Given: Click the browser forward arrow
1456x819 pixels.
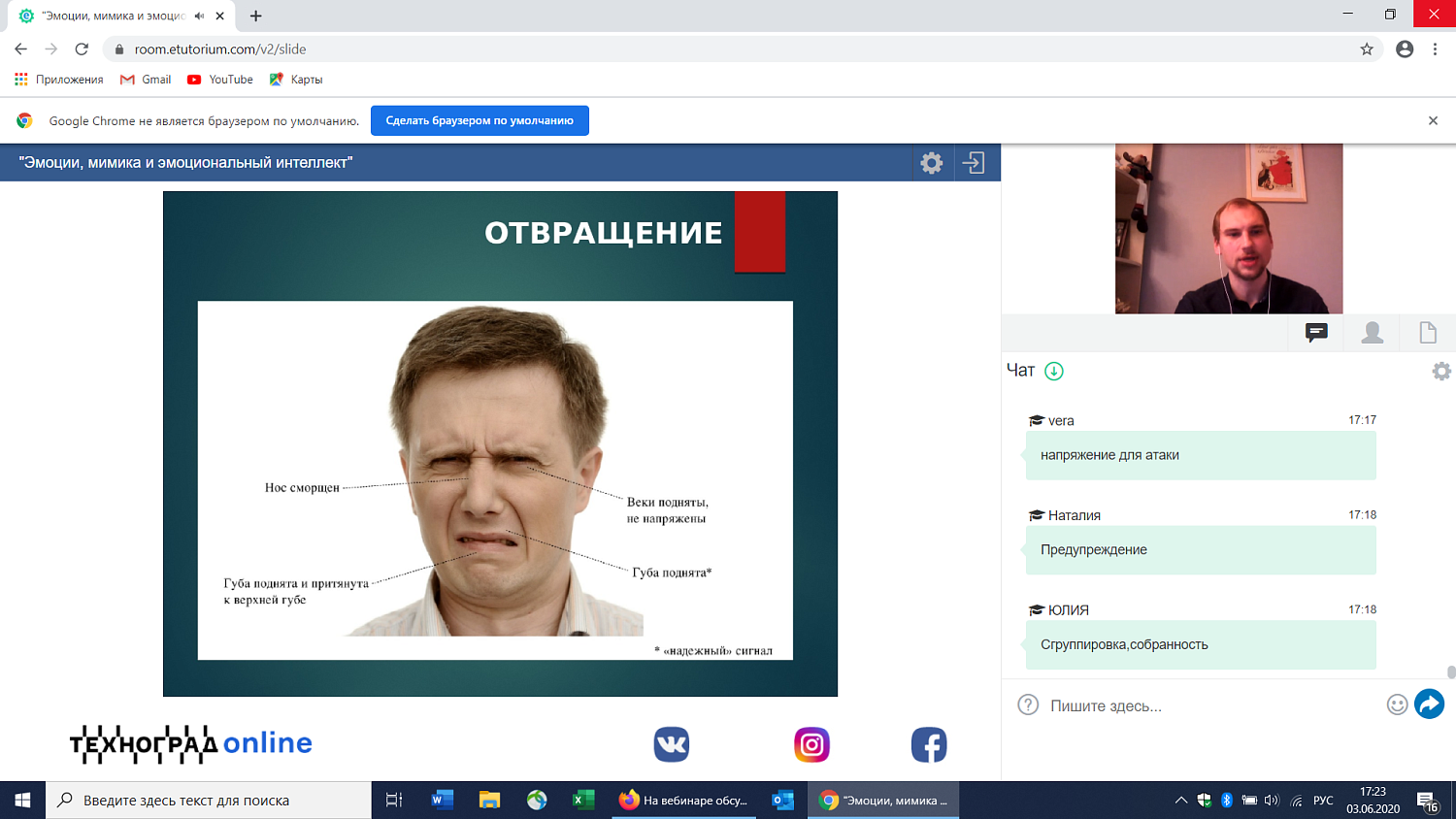Looking at the screenshot, I should click(x=51, y=49).
